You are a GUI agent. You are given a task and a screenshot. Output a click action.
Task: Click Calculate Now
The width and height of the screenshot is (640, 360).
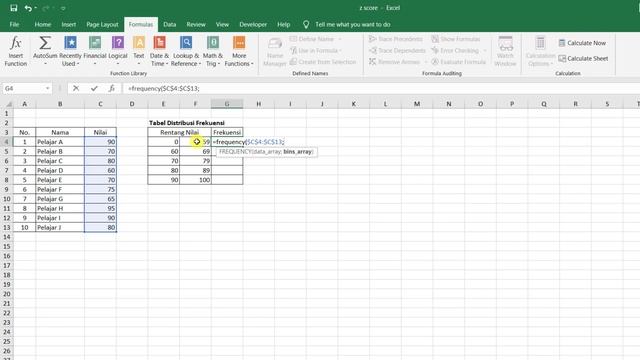582,43
